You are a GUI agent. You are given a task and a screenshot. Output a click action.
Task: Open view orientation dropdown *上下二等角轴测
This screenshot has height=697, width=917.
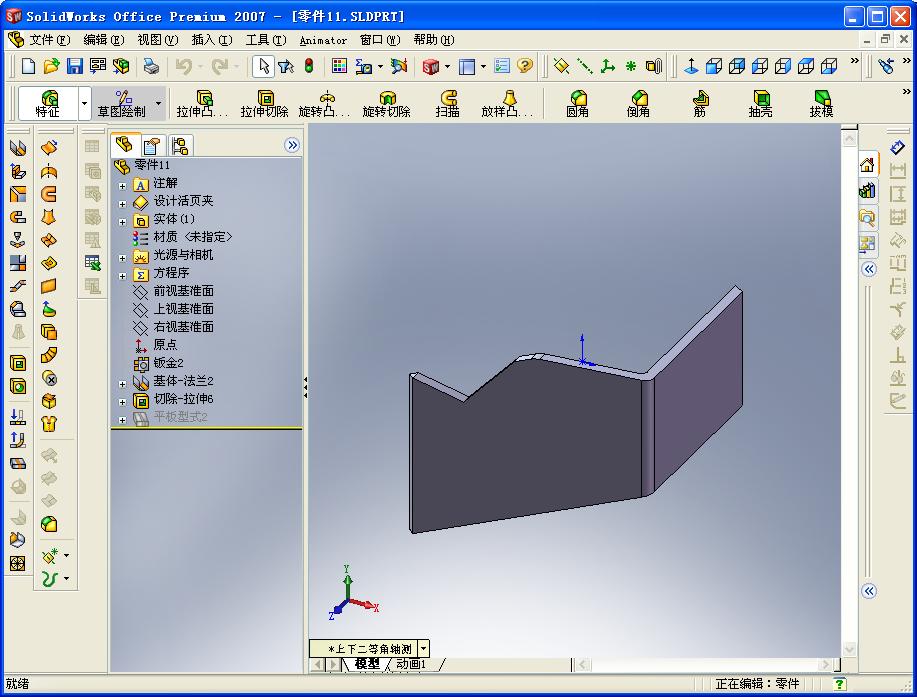click(424, 648)
